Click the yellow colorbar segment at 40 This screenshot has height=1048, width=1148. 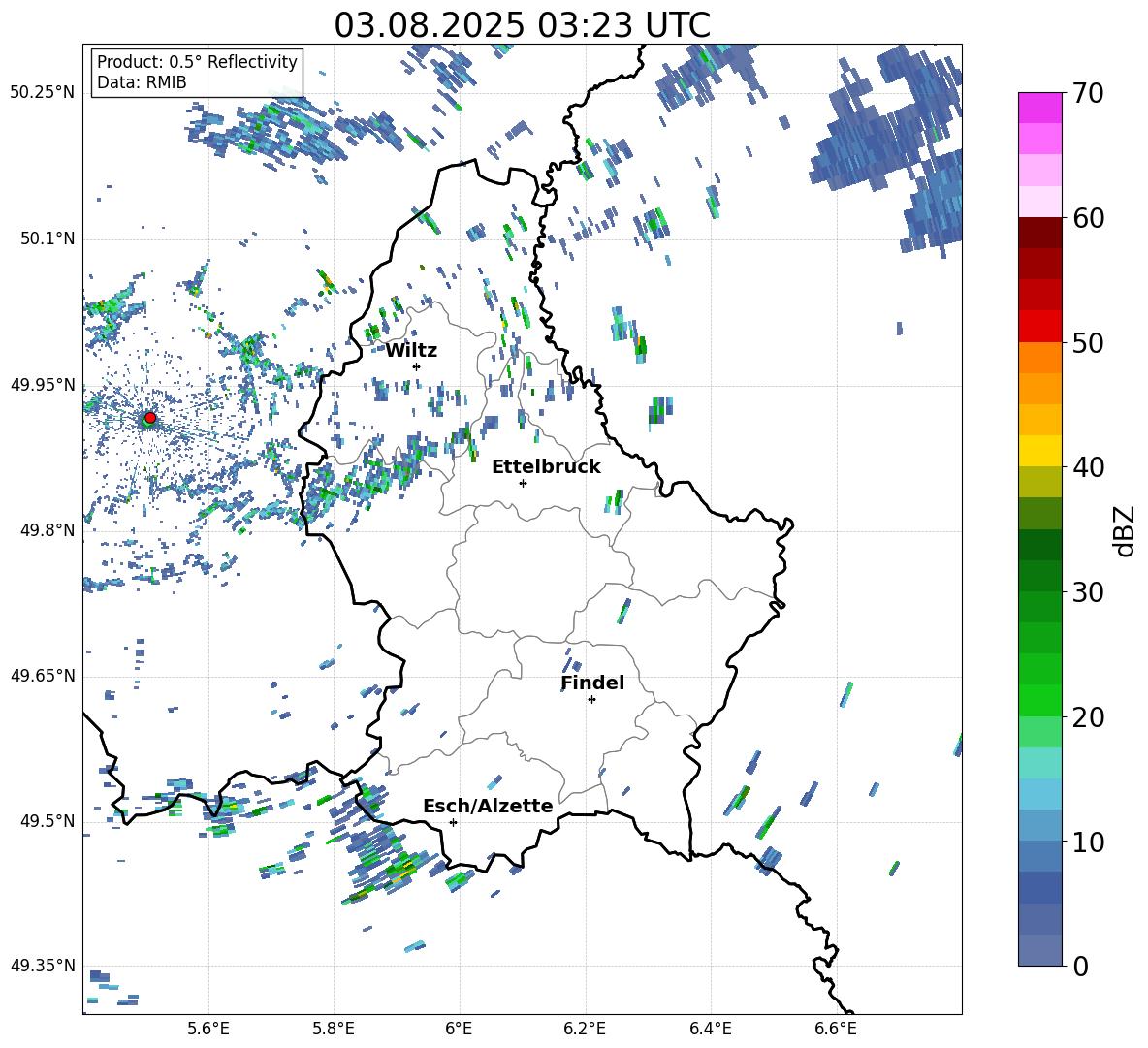(x=1039, y=451)
